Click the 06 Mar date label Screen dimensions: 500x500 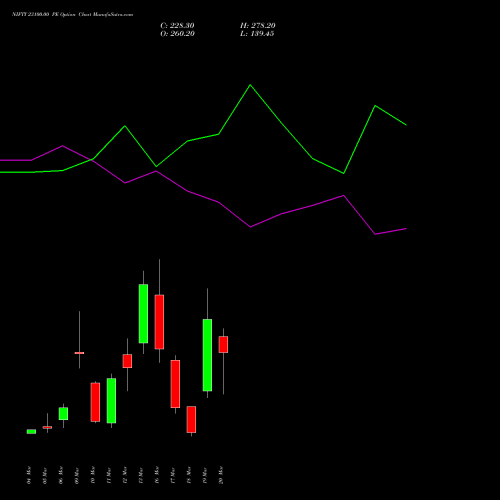pos(61,475)
